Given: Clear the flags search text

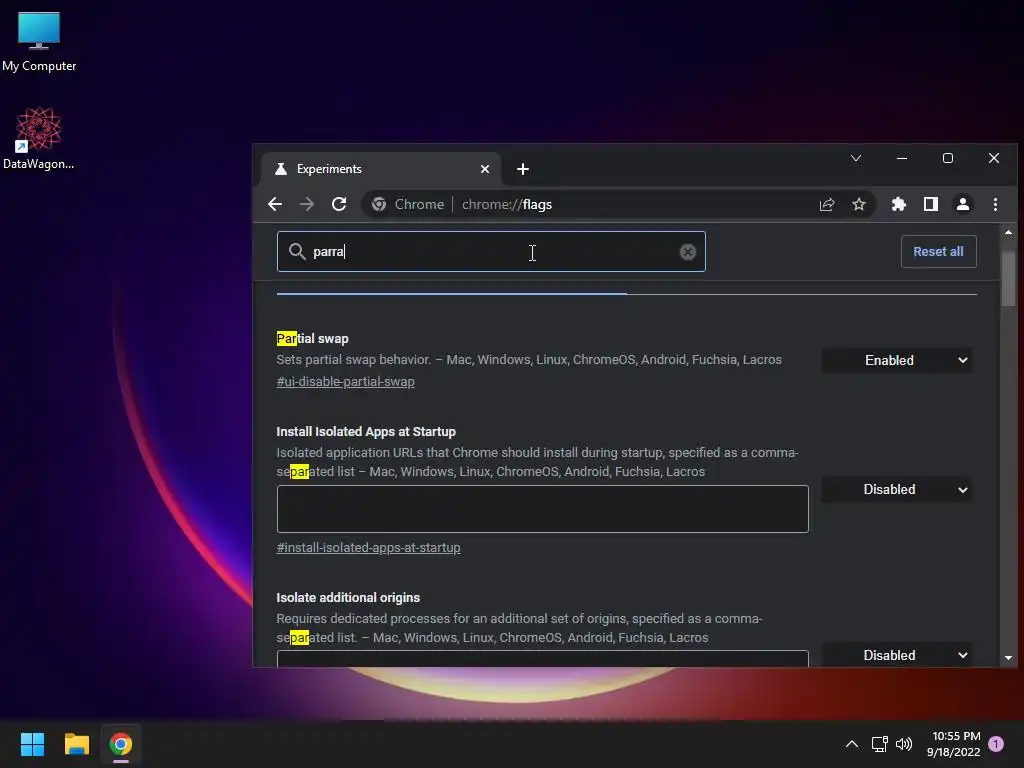Looking at the screenshot, I should (x=688, y=252).
